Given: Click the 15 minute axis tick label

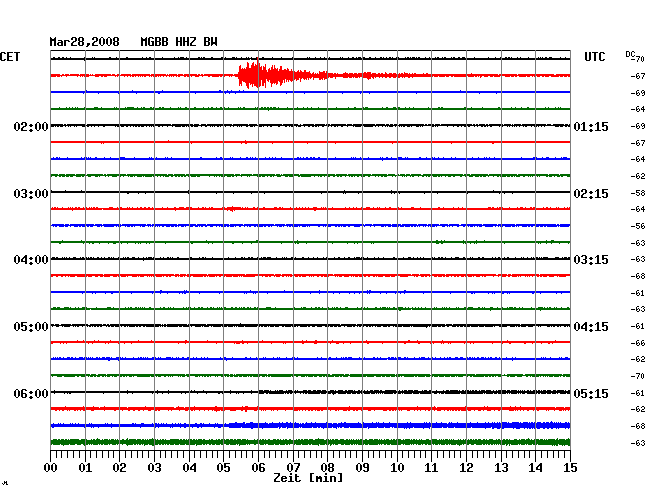Looking at the screenshot, I should (570, 468).
